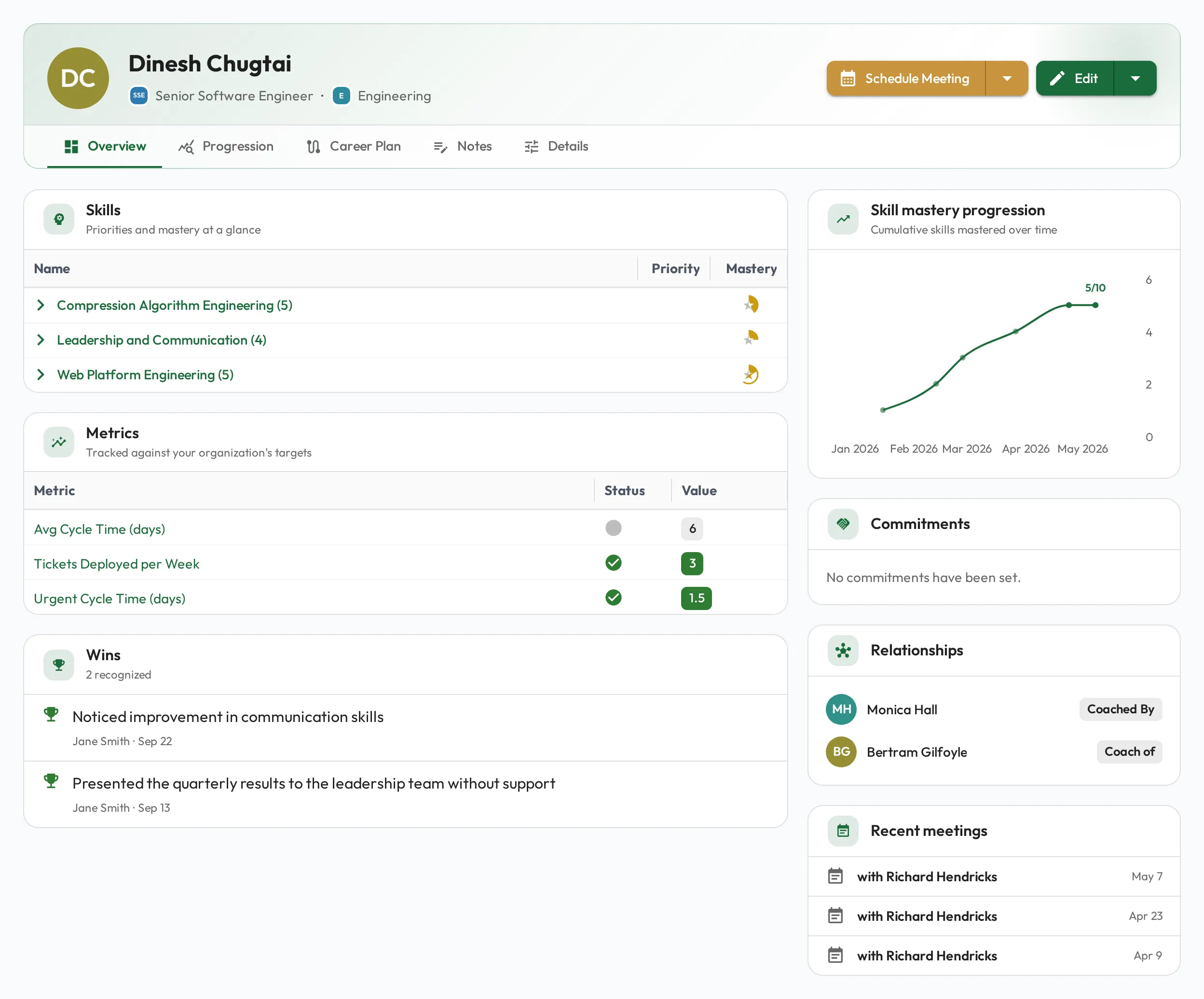Open the Tickets Deployed per Week metric
1204x999 pixels.
[116, 564]
